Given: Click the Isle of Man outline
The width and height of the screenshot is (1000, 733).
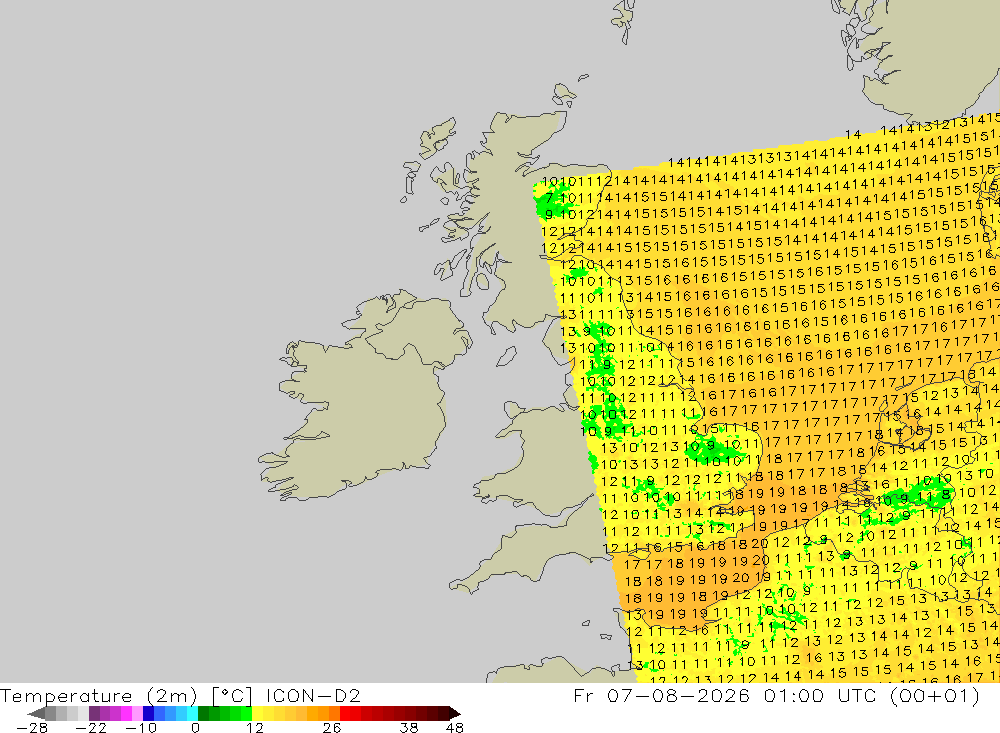Looking at the screenshot, I should click(506, 356).
